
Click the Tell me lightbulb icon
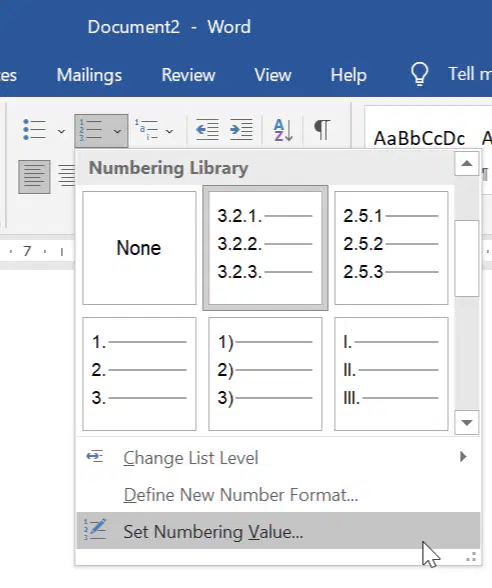[419, 74]
